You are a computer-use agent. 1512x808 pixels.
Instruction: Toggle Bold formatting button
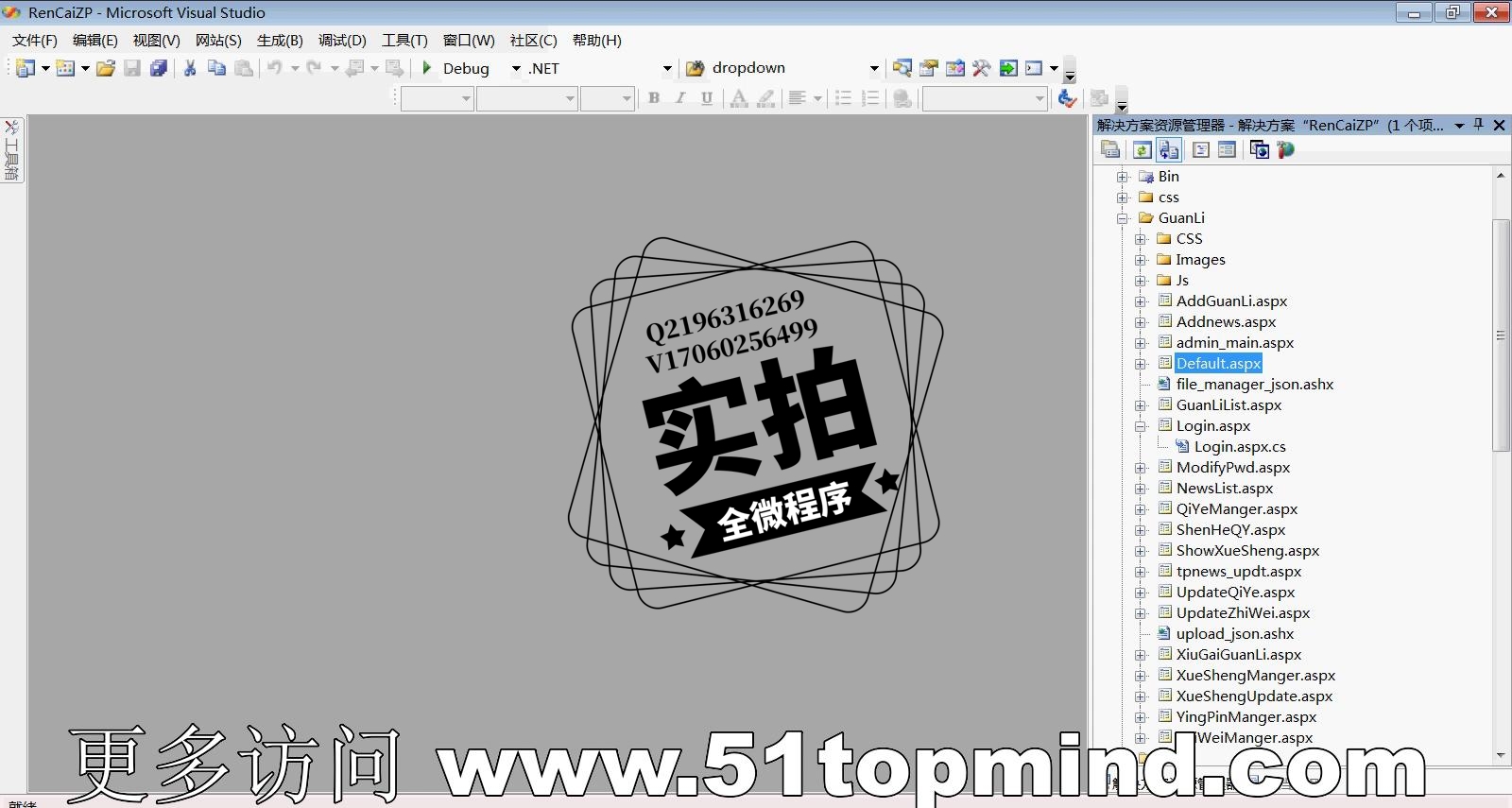point(654,98)
